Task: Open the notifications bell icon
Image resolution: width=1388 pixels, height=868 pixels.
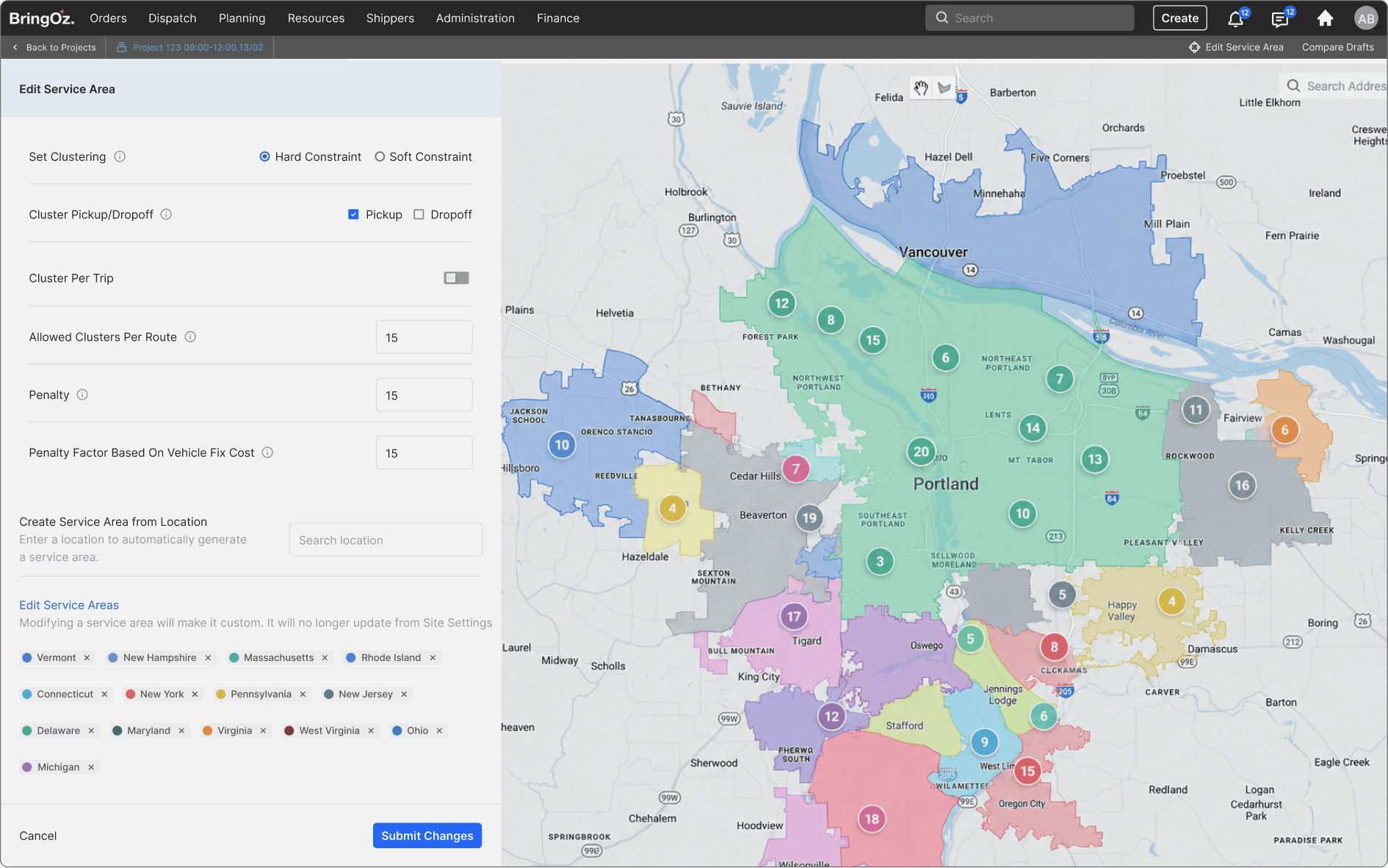Action: coord(1236,18)
